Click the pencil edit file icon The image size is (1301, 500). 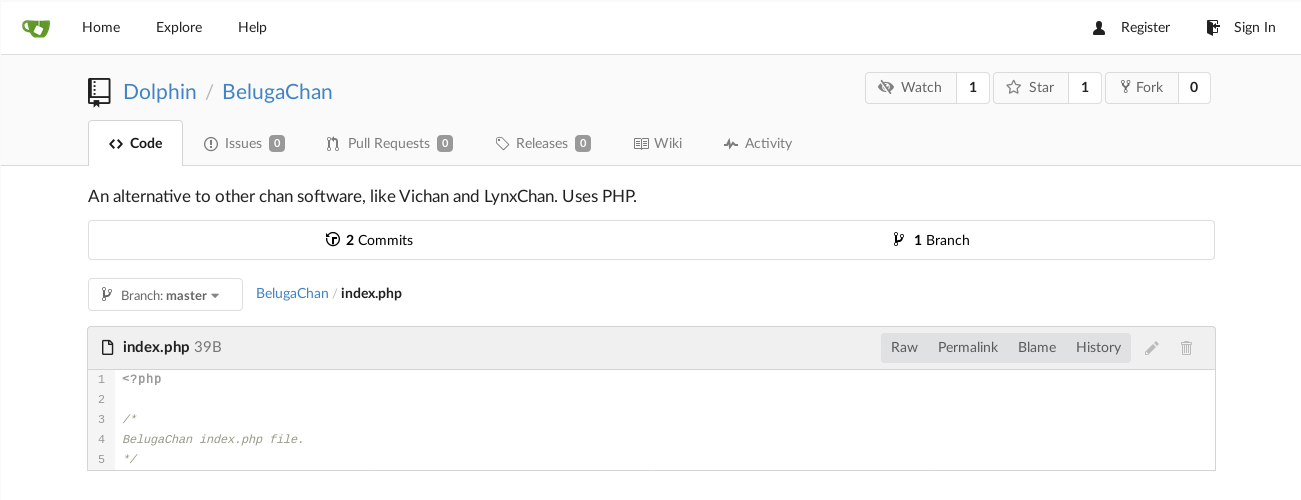click(x=1152, y=348)
